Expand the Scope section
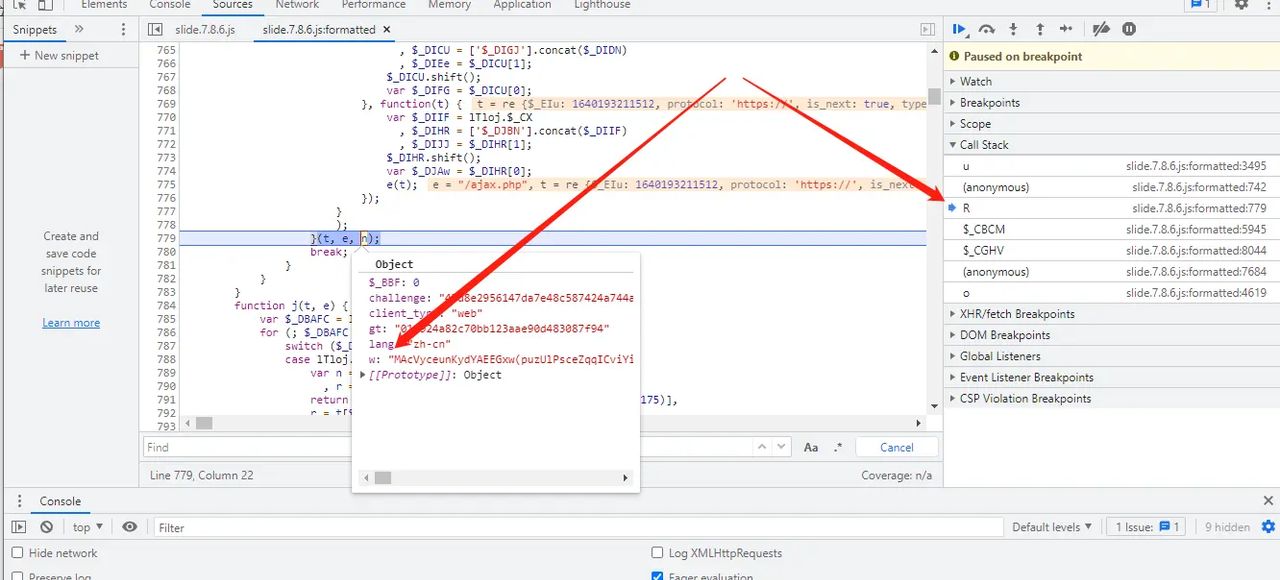This screenshot has width=1280, height=580. pyautogui.click(x=975, y=124)
